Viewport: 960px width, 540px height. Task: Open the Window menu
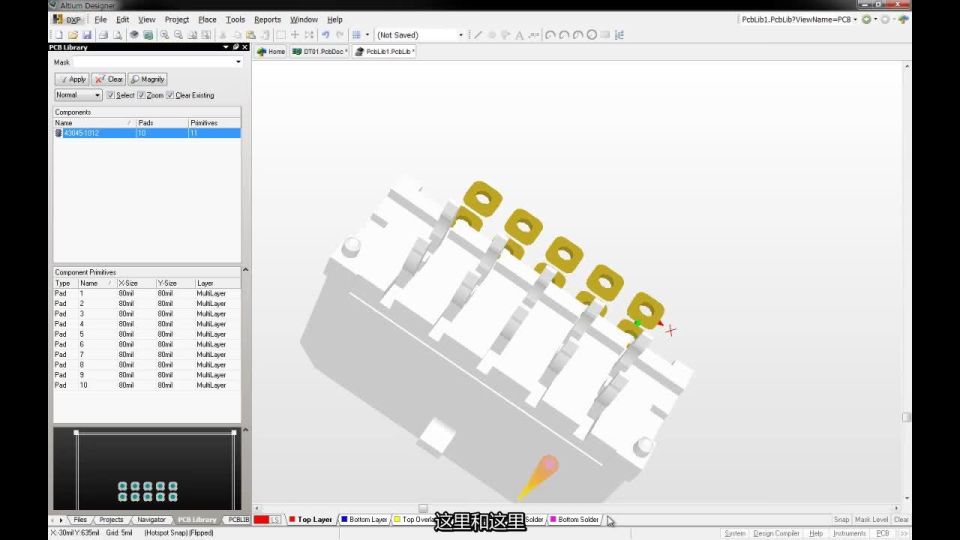tap(304, 20)
